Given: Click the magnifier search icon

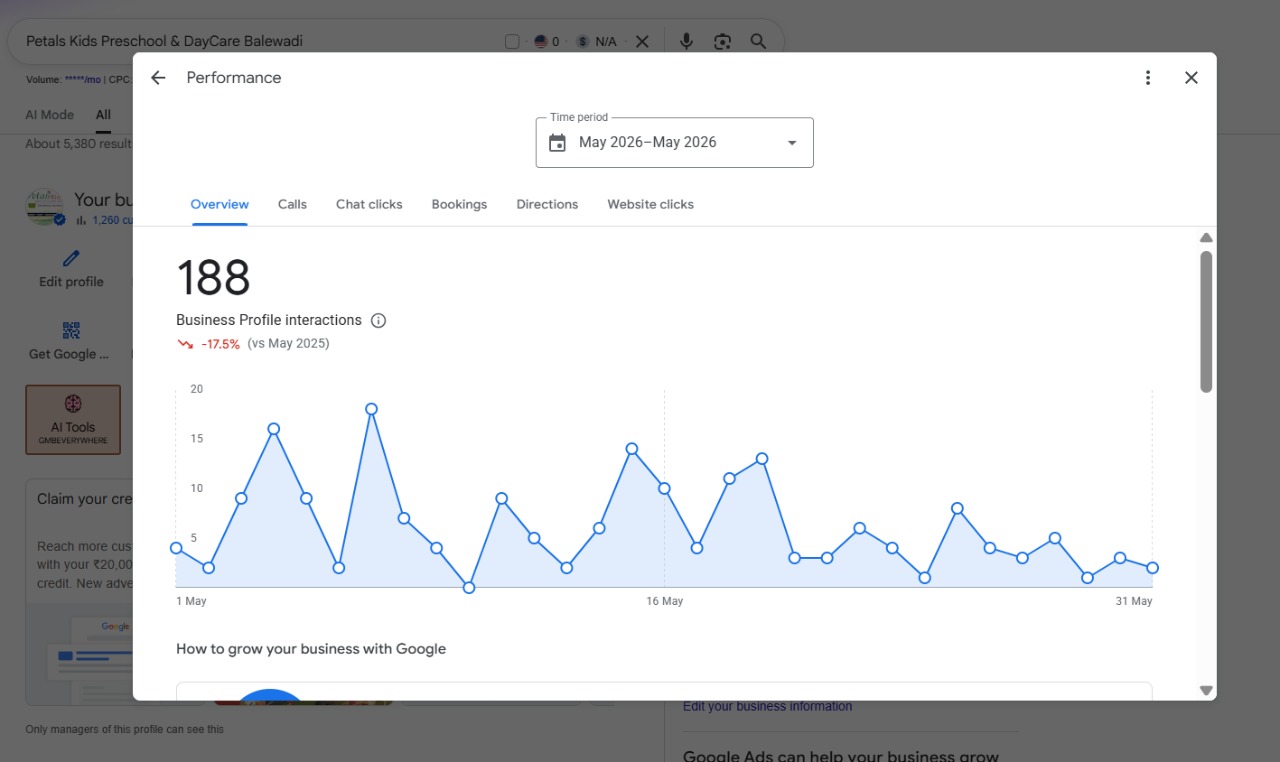Looking at the screenshot, I should click(758, 41).
